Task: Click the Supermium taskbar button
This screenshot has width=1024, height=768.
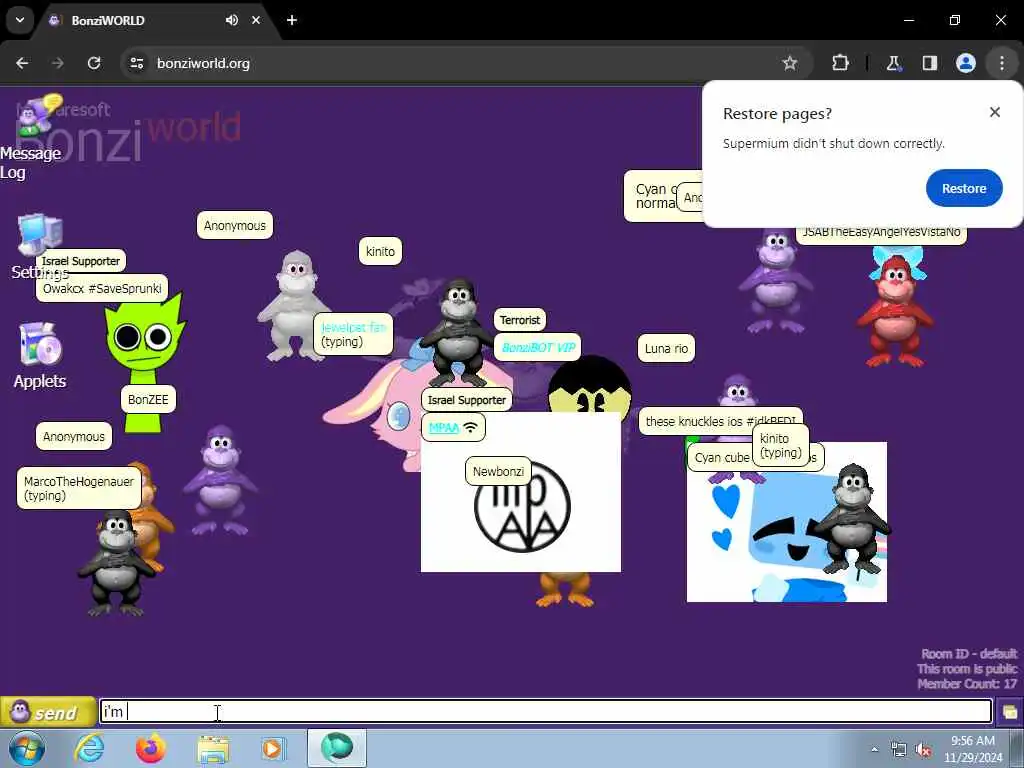Action: tap(337, 748)
